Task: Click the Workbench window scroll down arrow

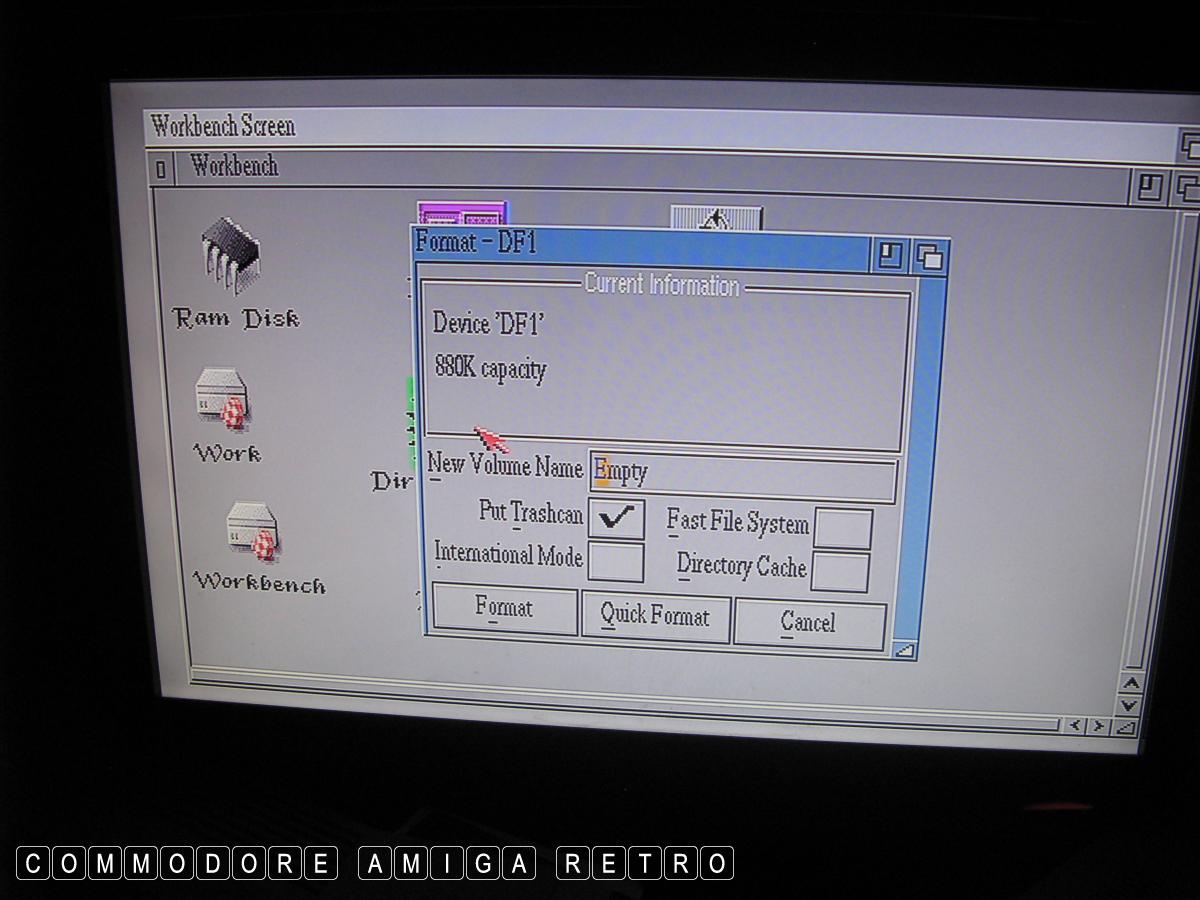Action: (x=1131, y=705)
